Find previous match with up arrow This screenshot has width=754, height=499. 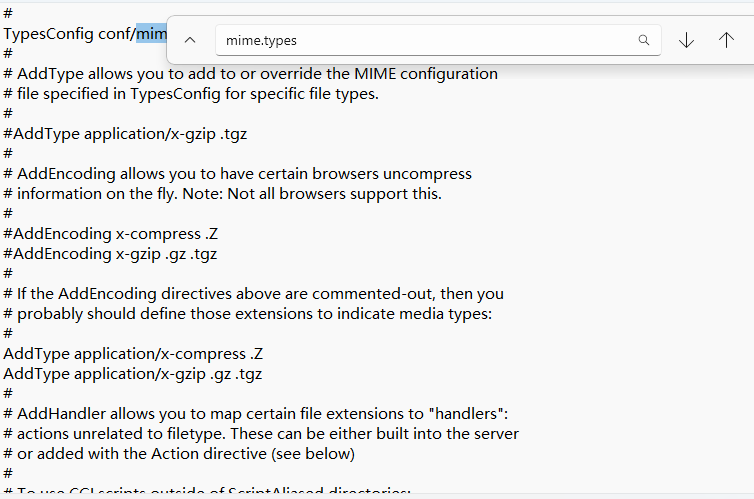tap(726, 40)
